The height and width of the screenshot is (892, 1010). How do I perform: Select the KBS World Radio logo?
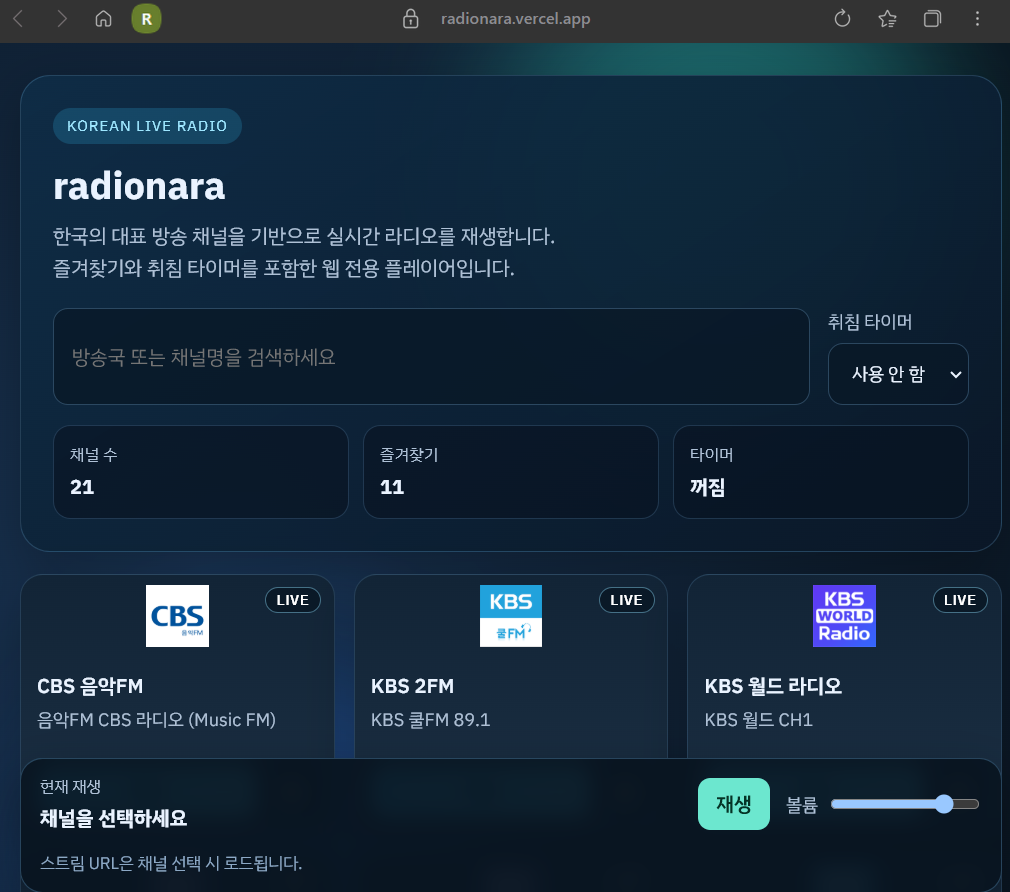pos(844,616)
